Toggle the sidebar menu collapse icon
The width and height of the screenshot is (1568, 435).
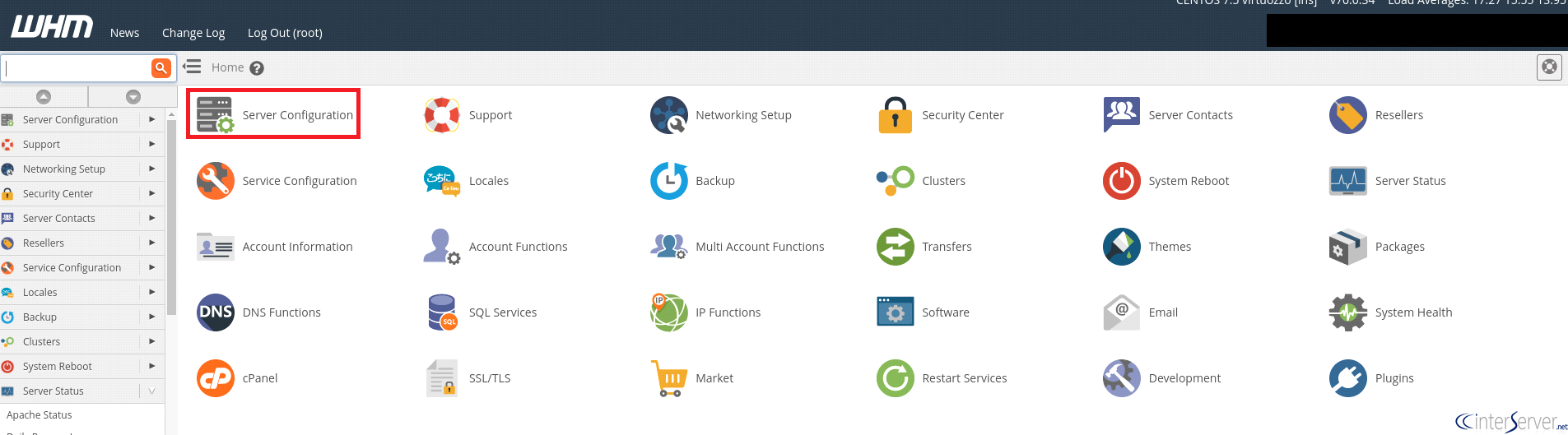[192, 67]
